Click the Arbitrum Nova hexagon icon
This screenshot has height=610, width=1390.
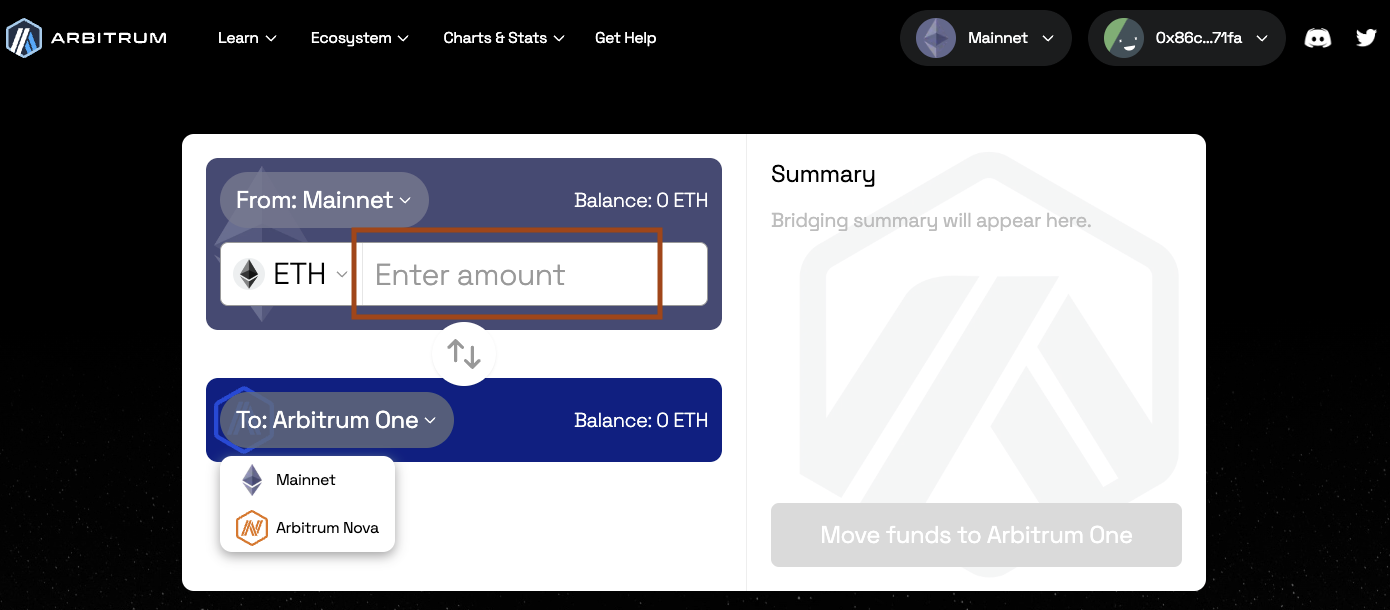[x=251, y=528]
